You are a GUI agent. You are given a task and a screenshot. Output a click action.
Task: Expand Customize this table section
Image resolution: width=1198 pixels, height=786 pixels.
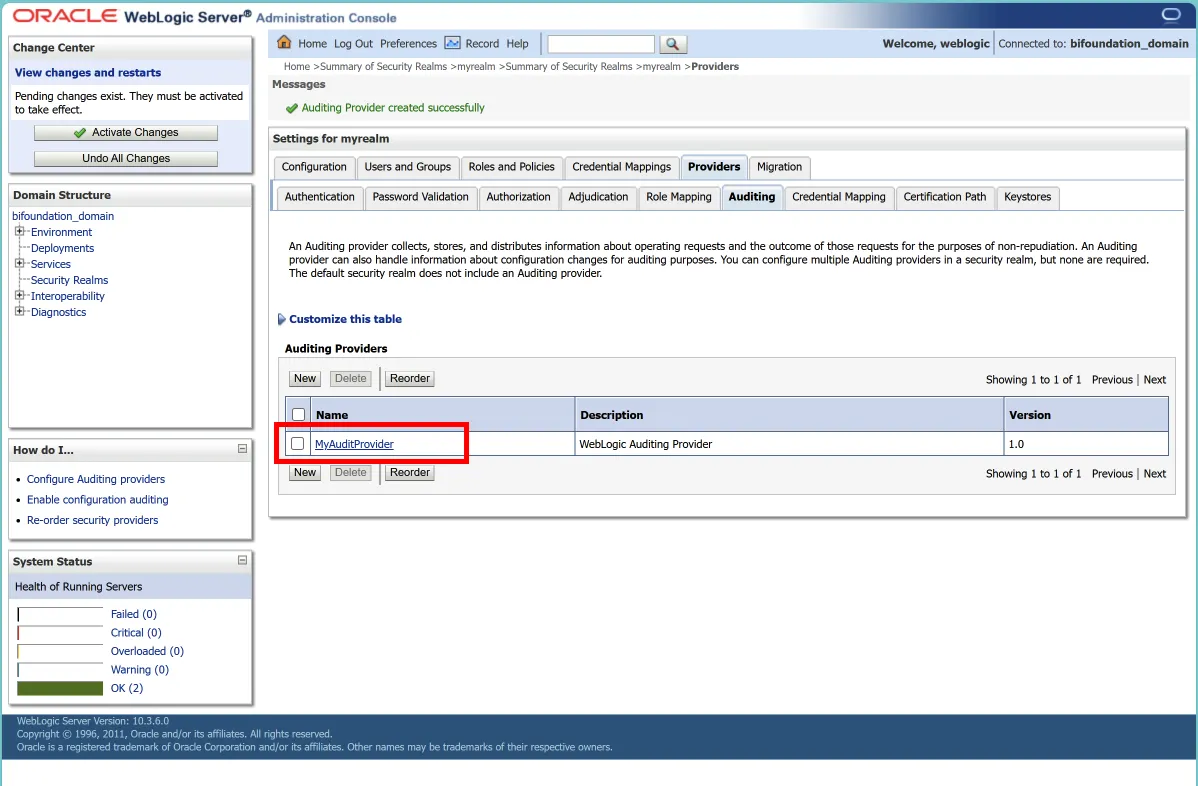pyautogui.click(x=281, y=319)
